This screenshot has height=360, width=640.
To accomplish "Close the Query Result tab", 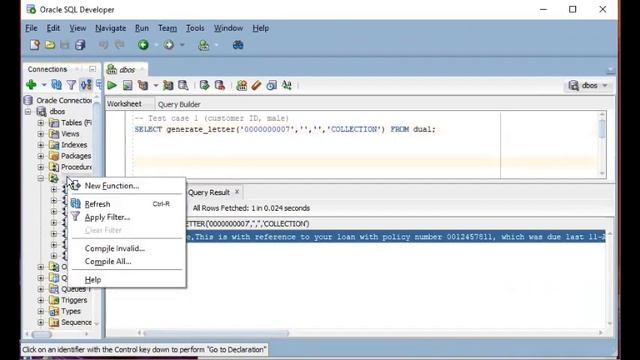I will coord(237,192).
